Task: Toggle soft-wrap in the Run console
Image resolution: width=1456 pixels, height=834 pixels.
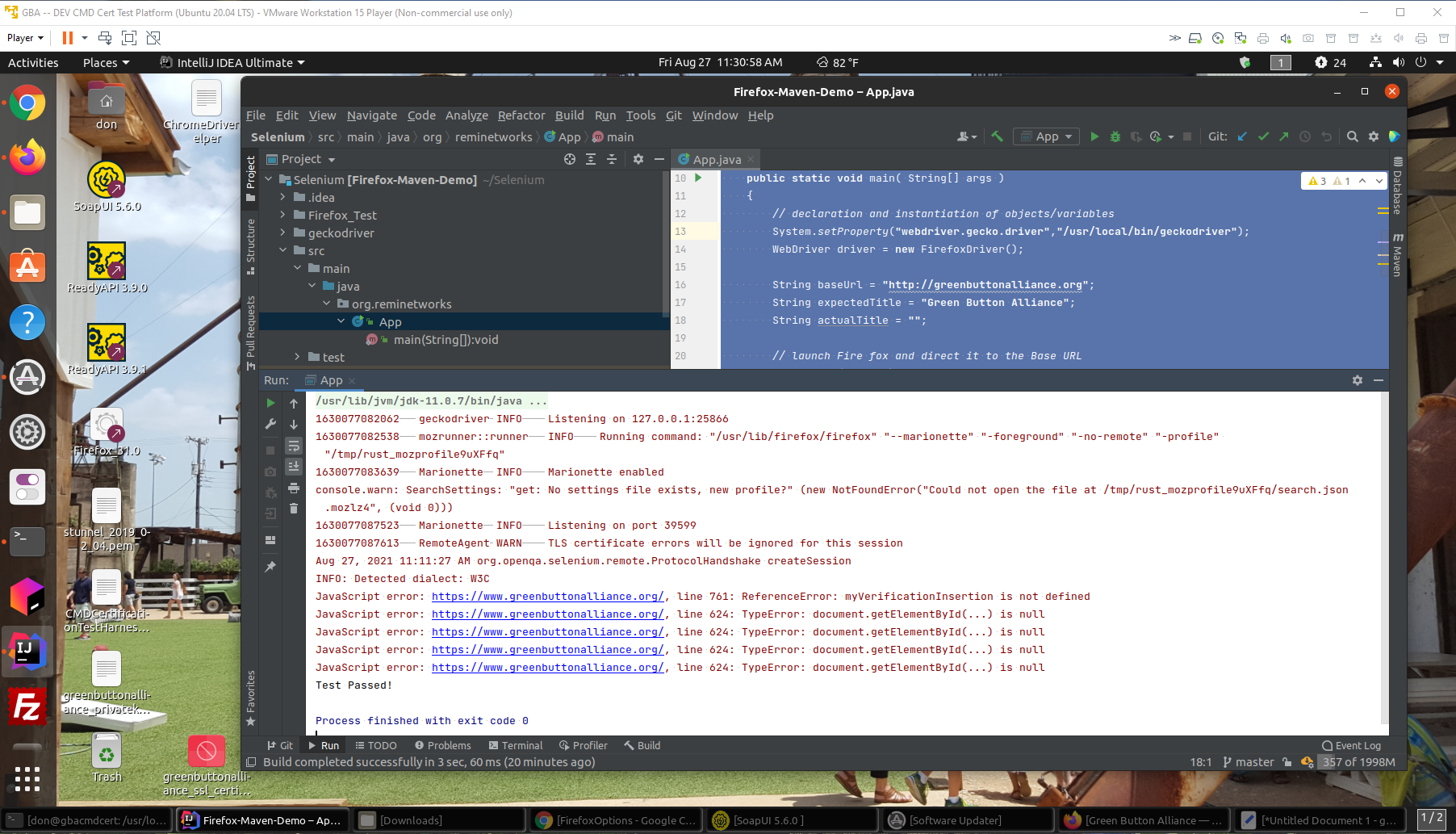Action: (x=294, y=446)
